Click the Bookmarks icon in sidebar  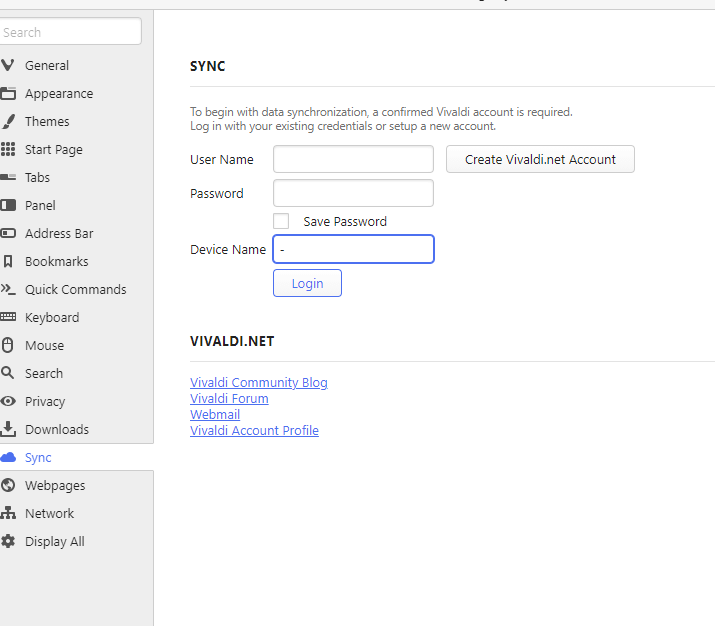click(x=8, y=261)
